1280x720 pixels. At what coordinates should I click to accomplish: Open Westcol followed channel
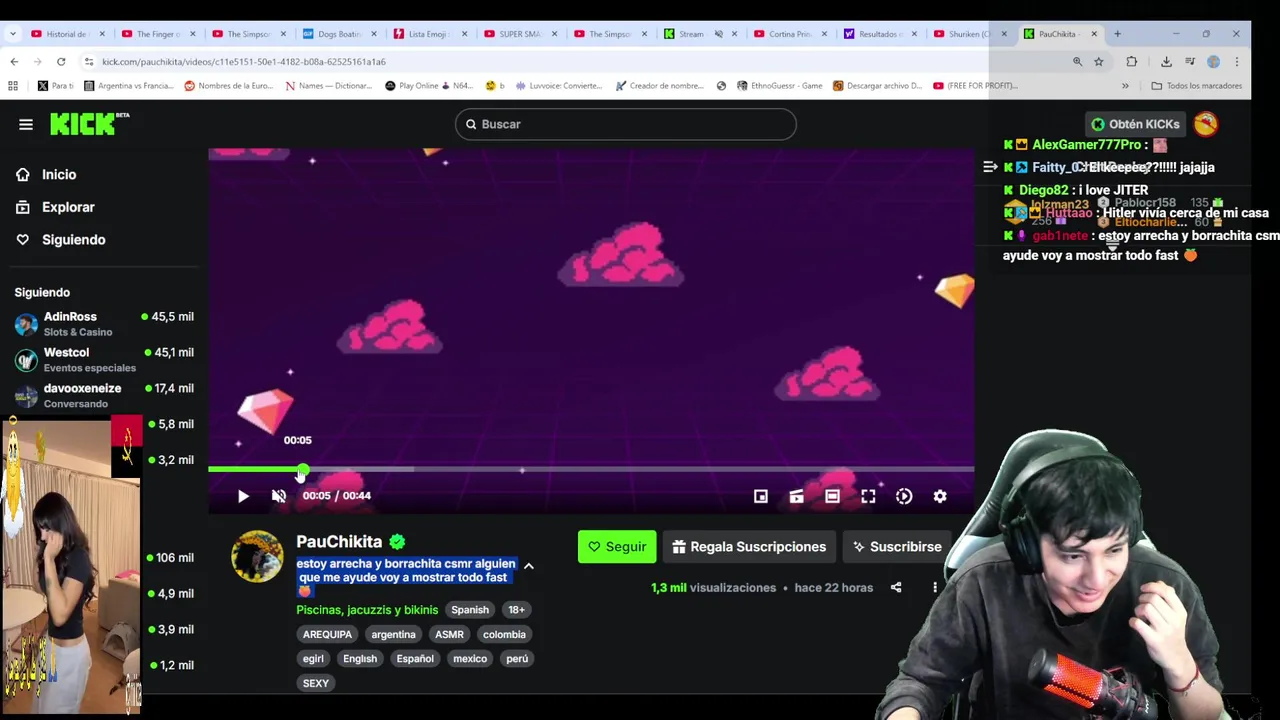(x=104, y=360)
